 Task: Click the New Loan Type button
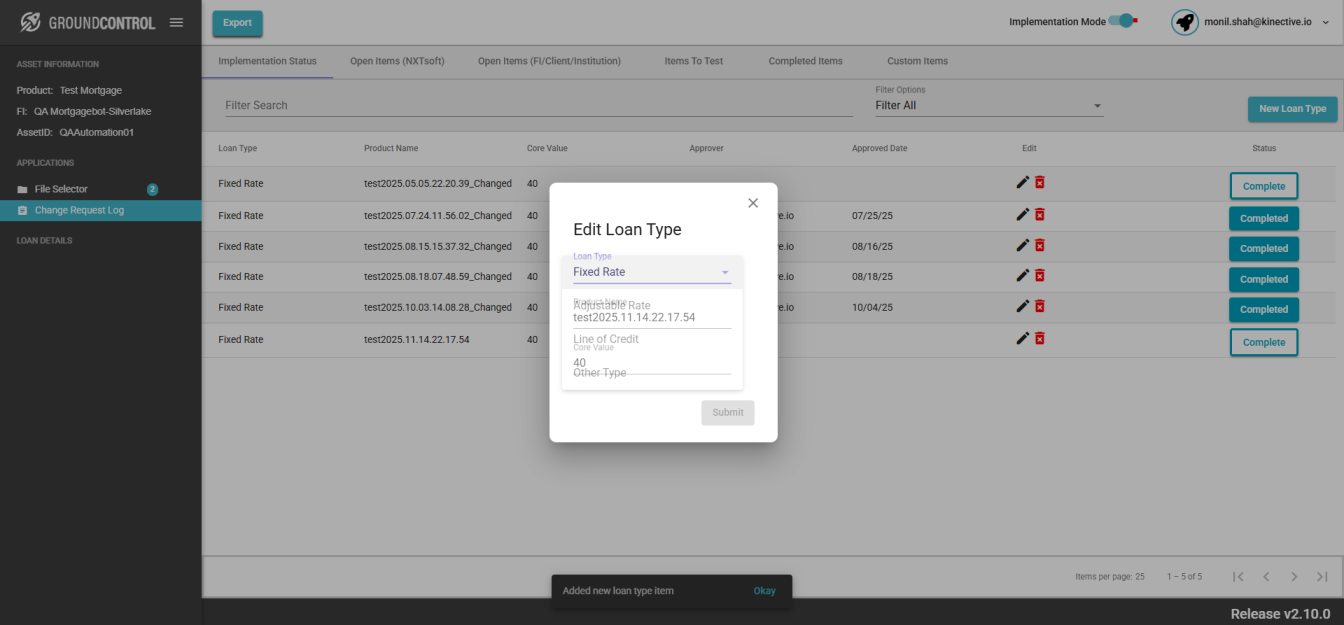(1292, 109)
